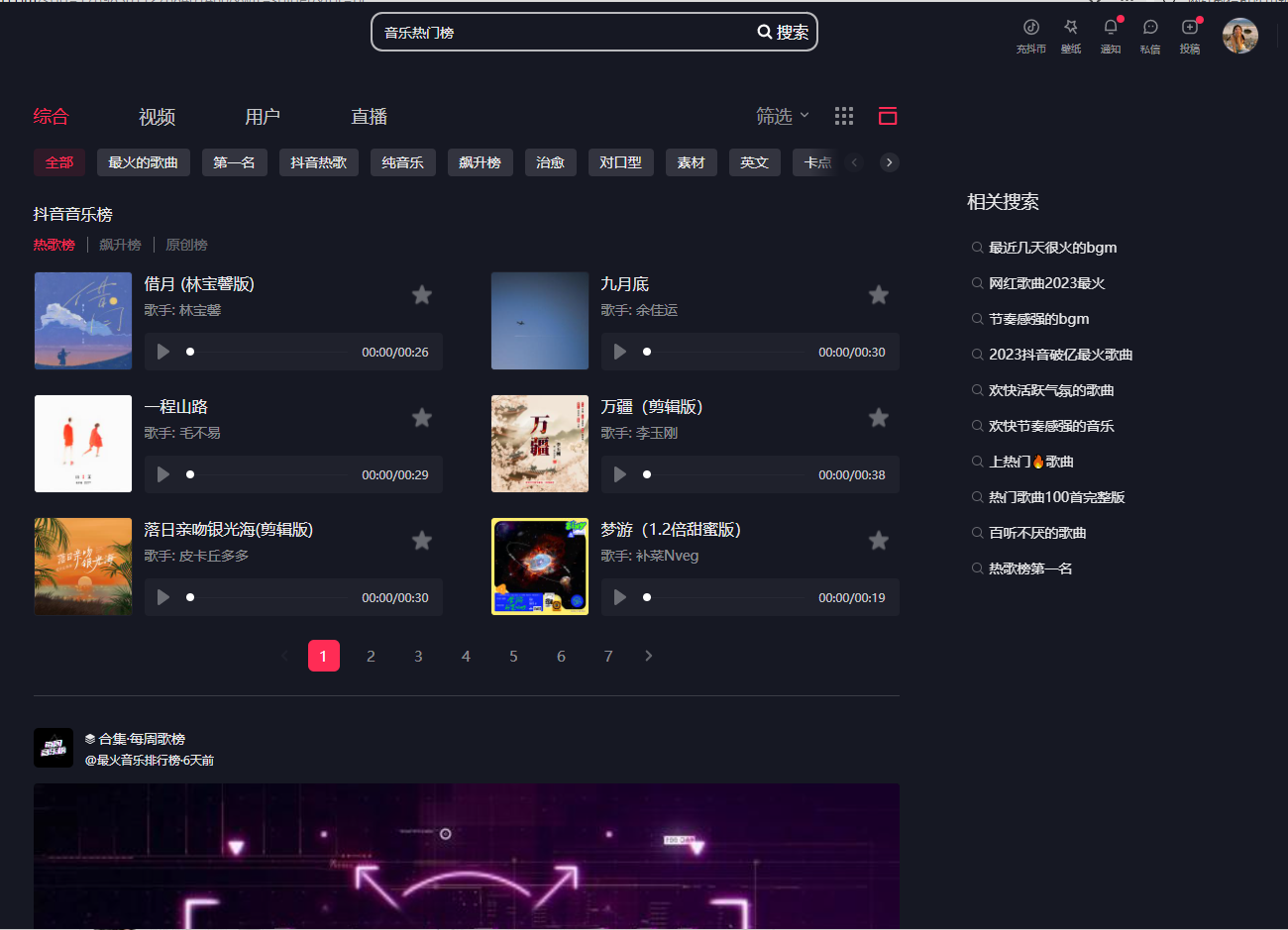
Task: Select the 抖音热歌 category chip
Action: coord(319,162)
